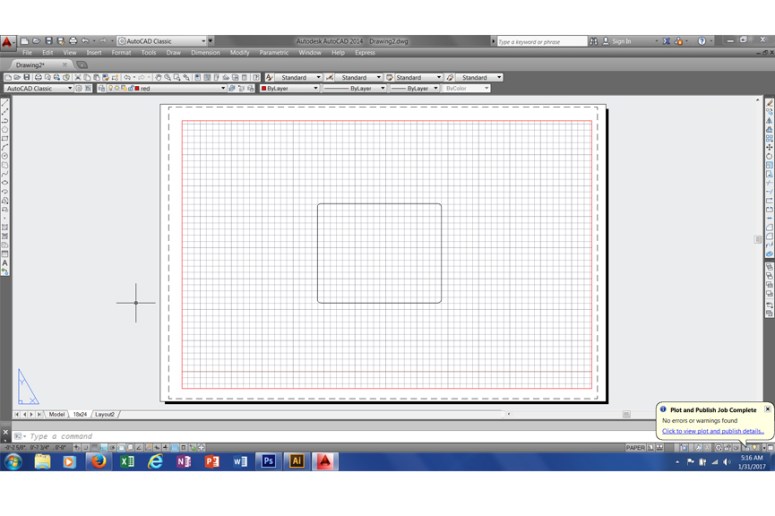This screenshot has height=516, width=775.
Task: Toggle lock icon for red layer
Action: (130, 88)
